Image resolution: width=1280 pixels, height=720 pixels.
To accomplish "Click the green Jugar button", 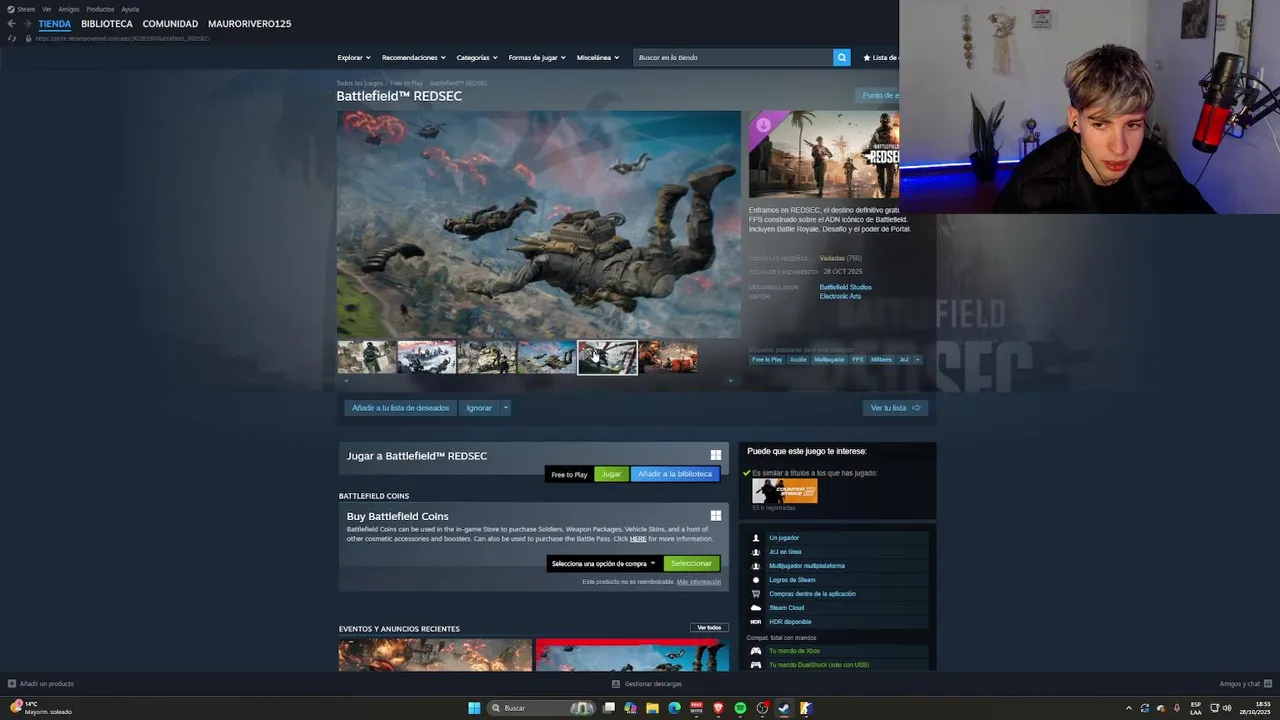I will point(611,474).
